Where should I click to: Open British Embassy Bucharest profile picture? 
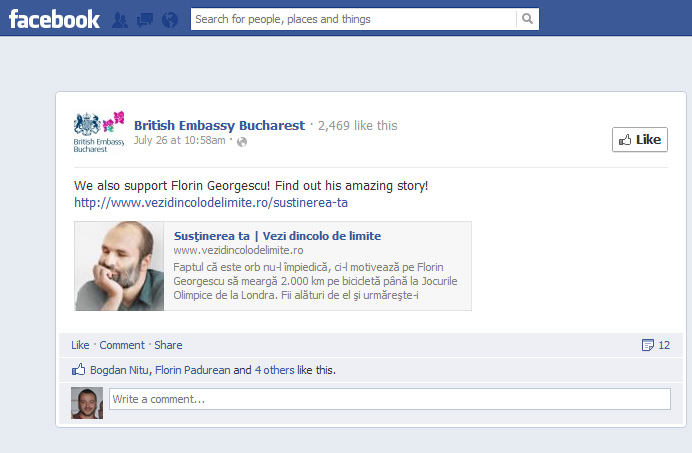(99, 132)
